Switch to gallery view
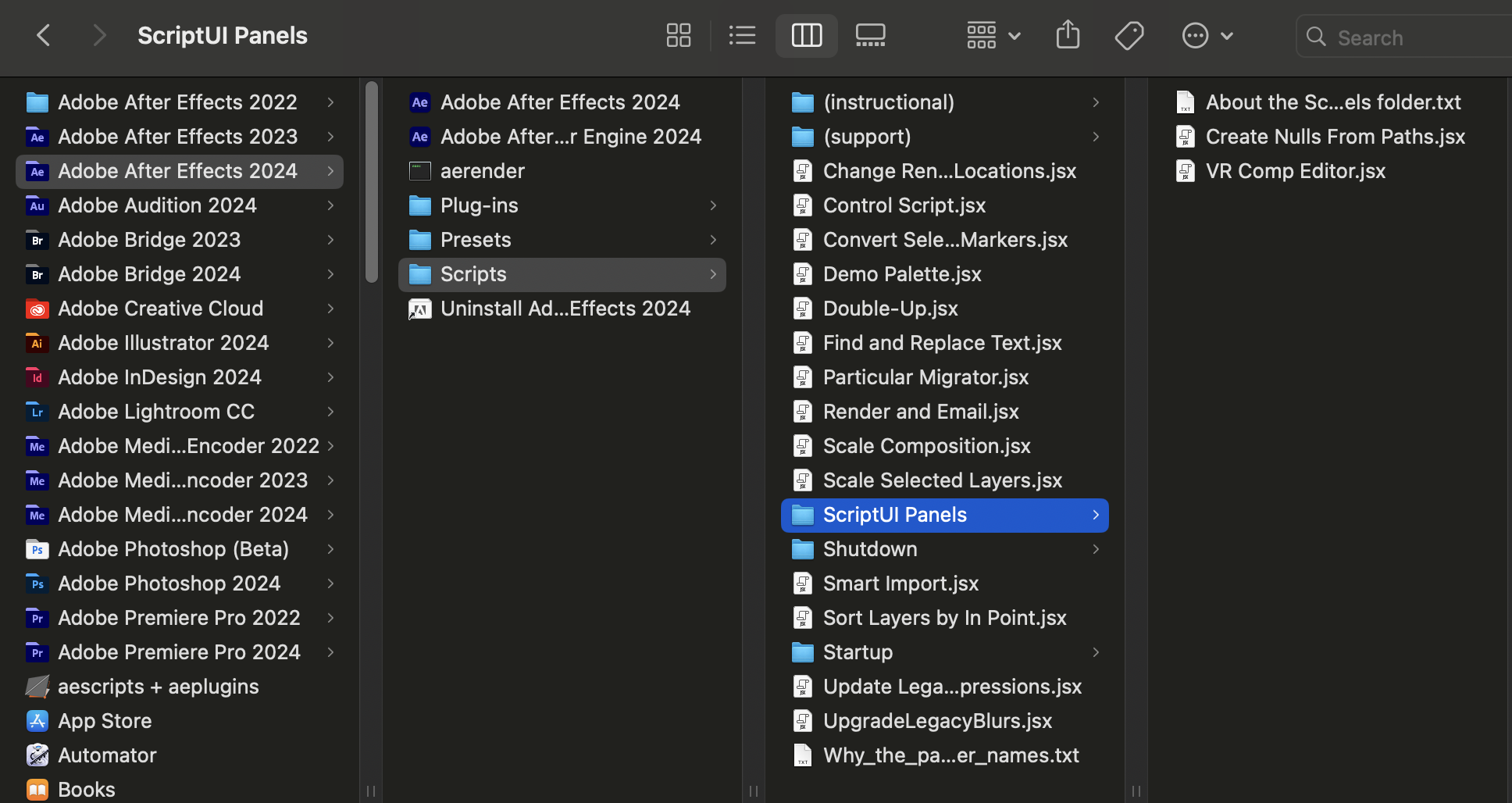The image size is (1512, 803). tap(869, 35)
